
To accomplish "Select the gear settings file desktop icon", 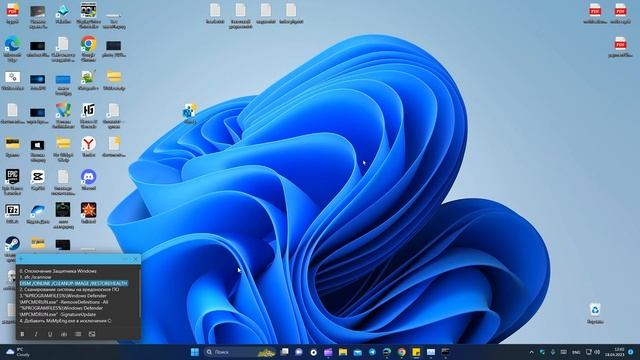I will point(12,80).
